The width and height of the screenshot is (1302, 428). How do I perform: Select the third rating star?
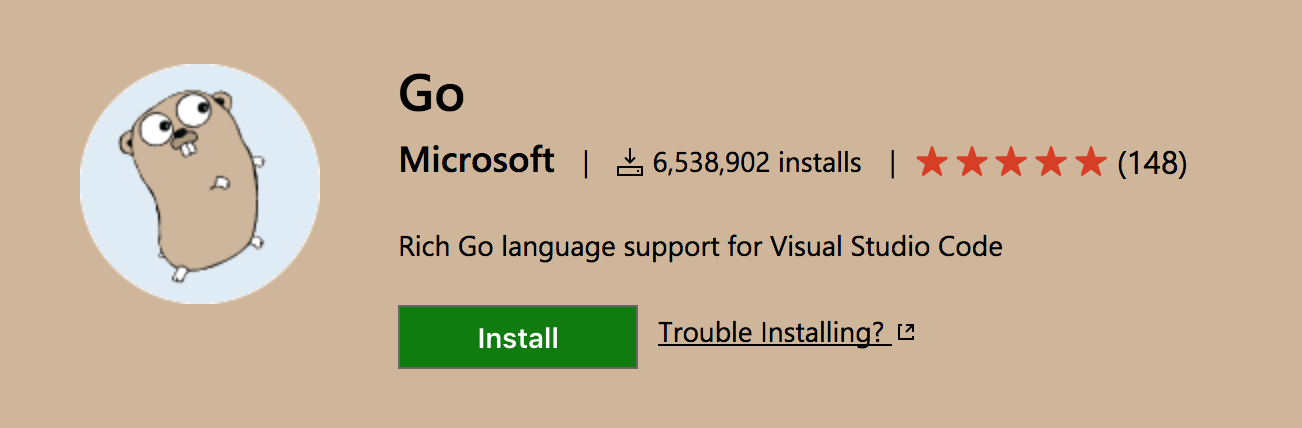pyautogui.click(x=1012, y=162)
